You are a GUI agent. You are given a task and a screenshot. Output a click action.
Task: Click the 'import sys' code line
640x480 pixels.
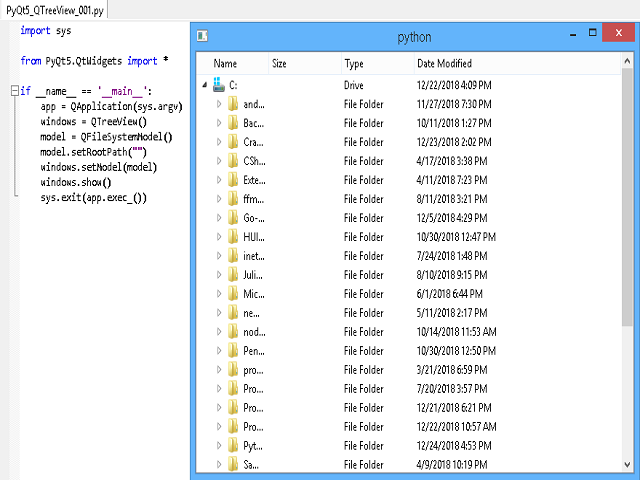click(x=46, y=31)
